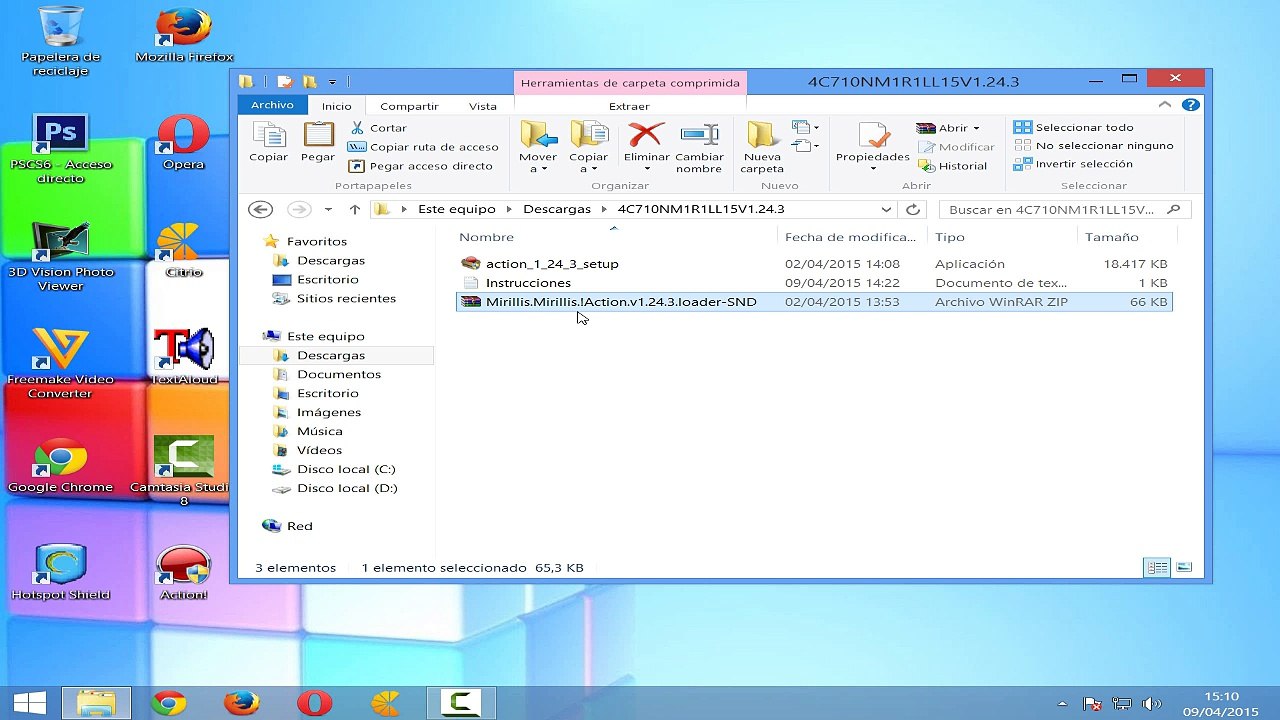This screenshot has width=1280, height=720.
Task: Open Google Chrome from the taskbar
Action: tap(169, 704)
